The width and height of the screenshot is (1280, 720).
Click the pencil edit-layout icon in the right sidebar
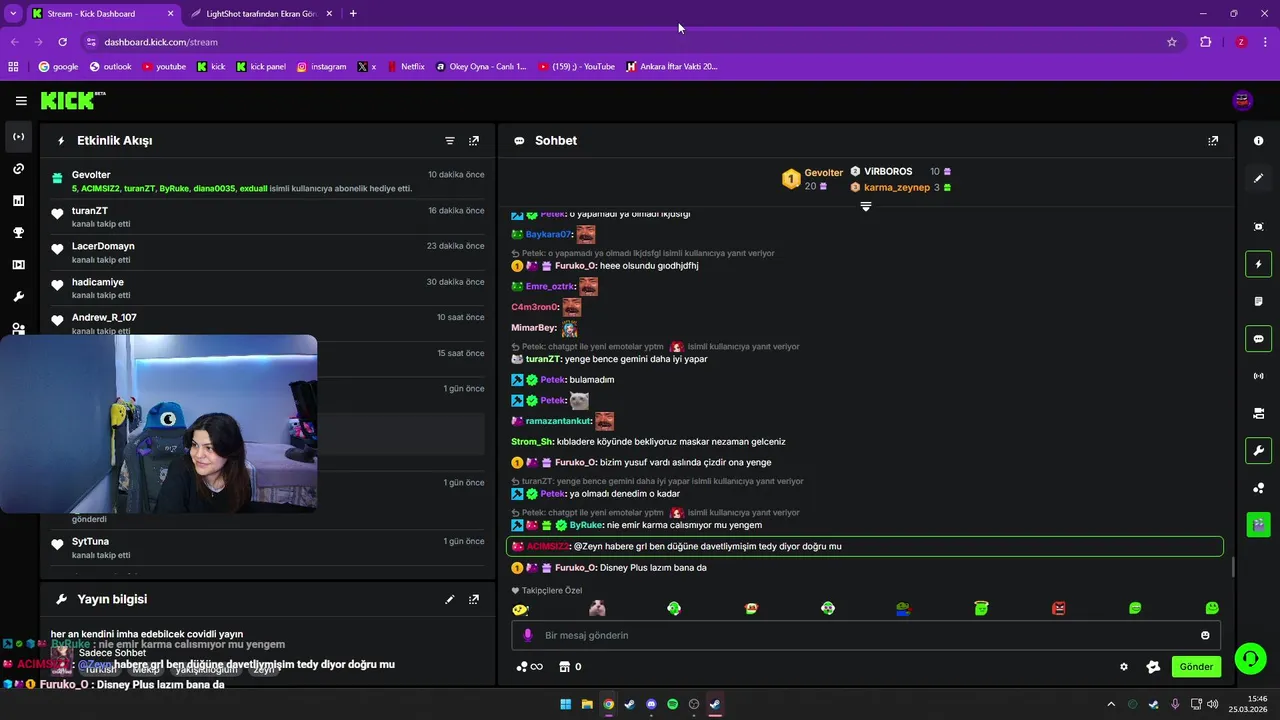coord(1258,178)
